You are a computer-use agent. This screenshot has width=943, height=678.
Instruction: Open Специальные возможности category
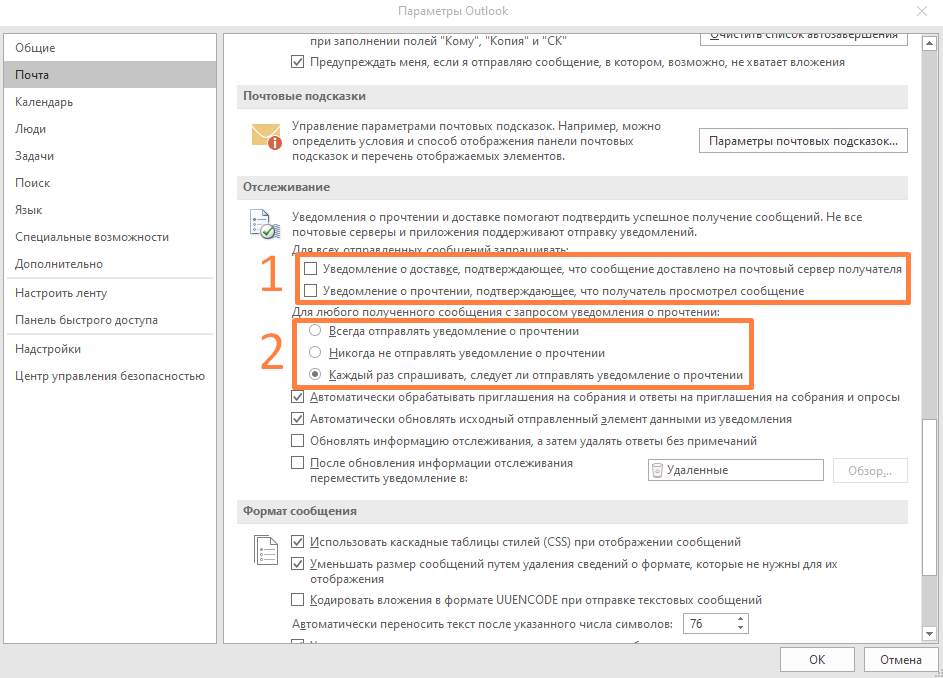click(x=110, y=237)
